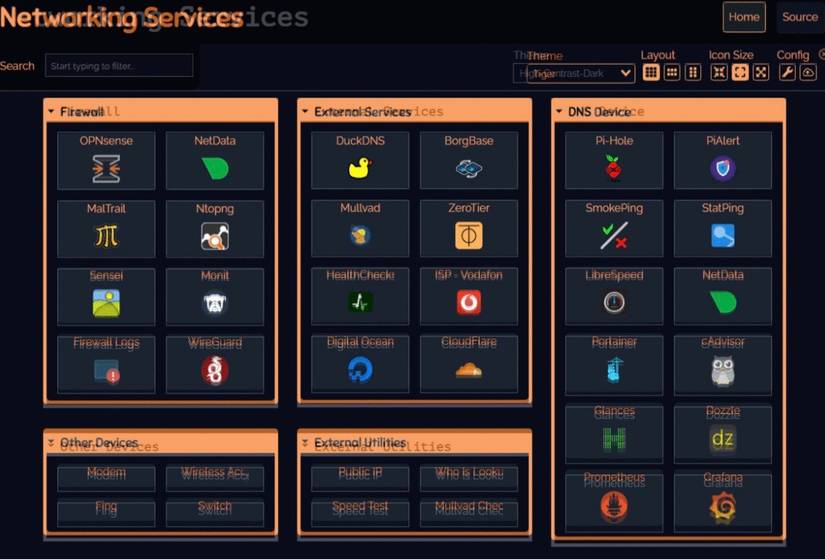Open the PiAlert shield tile
The height and width of the screenshot is (559, 825).
coord(723,160)
